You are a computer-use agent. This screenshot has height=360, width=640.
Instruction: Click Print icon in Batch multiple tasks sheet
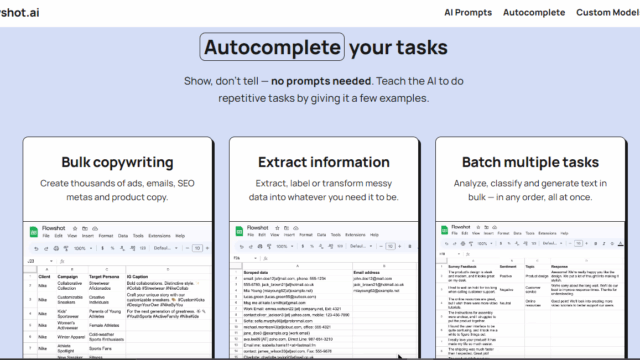coord(463,244)
